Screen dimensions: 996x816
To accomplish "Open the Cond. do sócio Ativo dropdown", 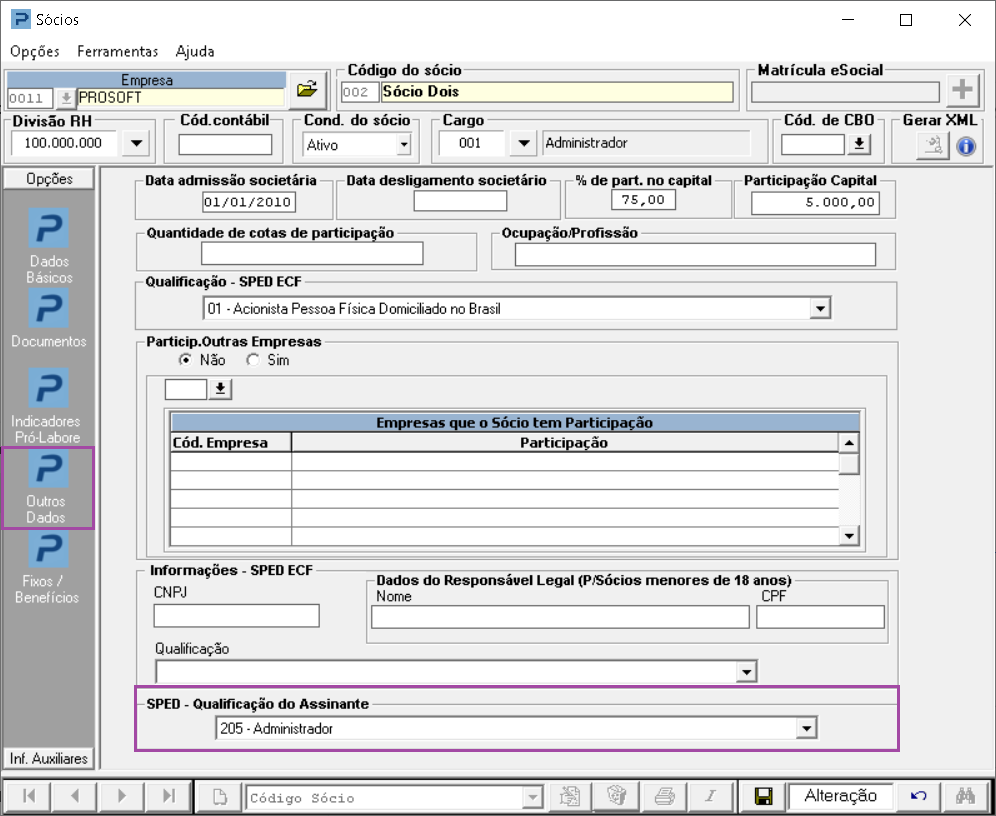I will (403, 145).
